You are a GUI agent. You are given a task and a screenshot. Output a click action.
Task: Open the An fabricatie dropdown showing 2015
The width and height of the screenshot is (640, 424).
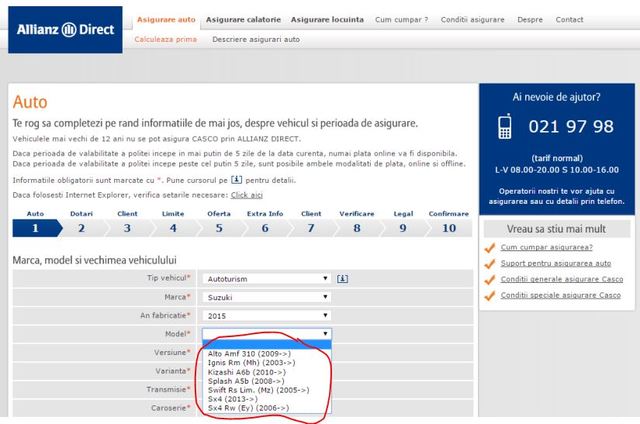click(x=267, y=315)
